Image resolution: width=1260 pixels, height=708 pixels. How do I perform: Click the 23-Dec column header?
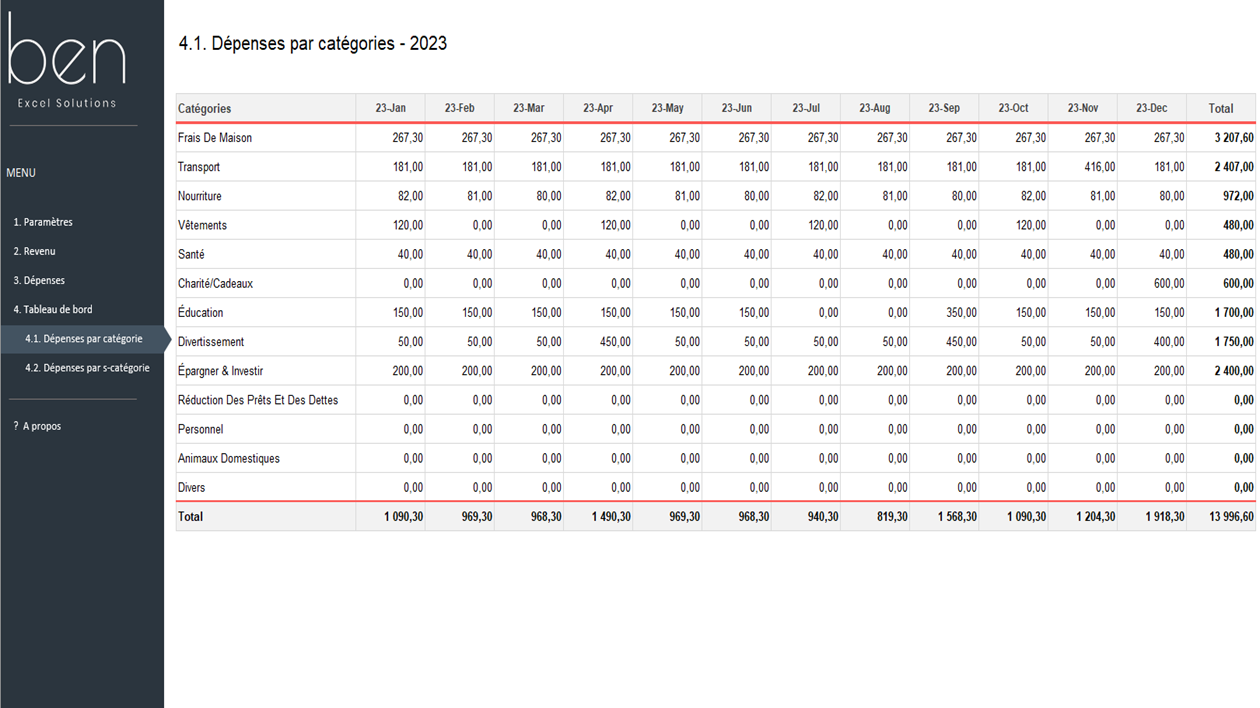coord(1152,108)
